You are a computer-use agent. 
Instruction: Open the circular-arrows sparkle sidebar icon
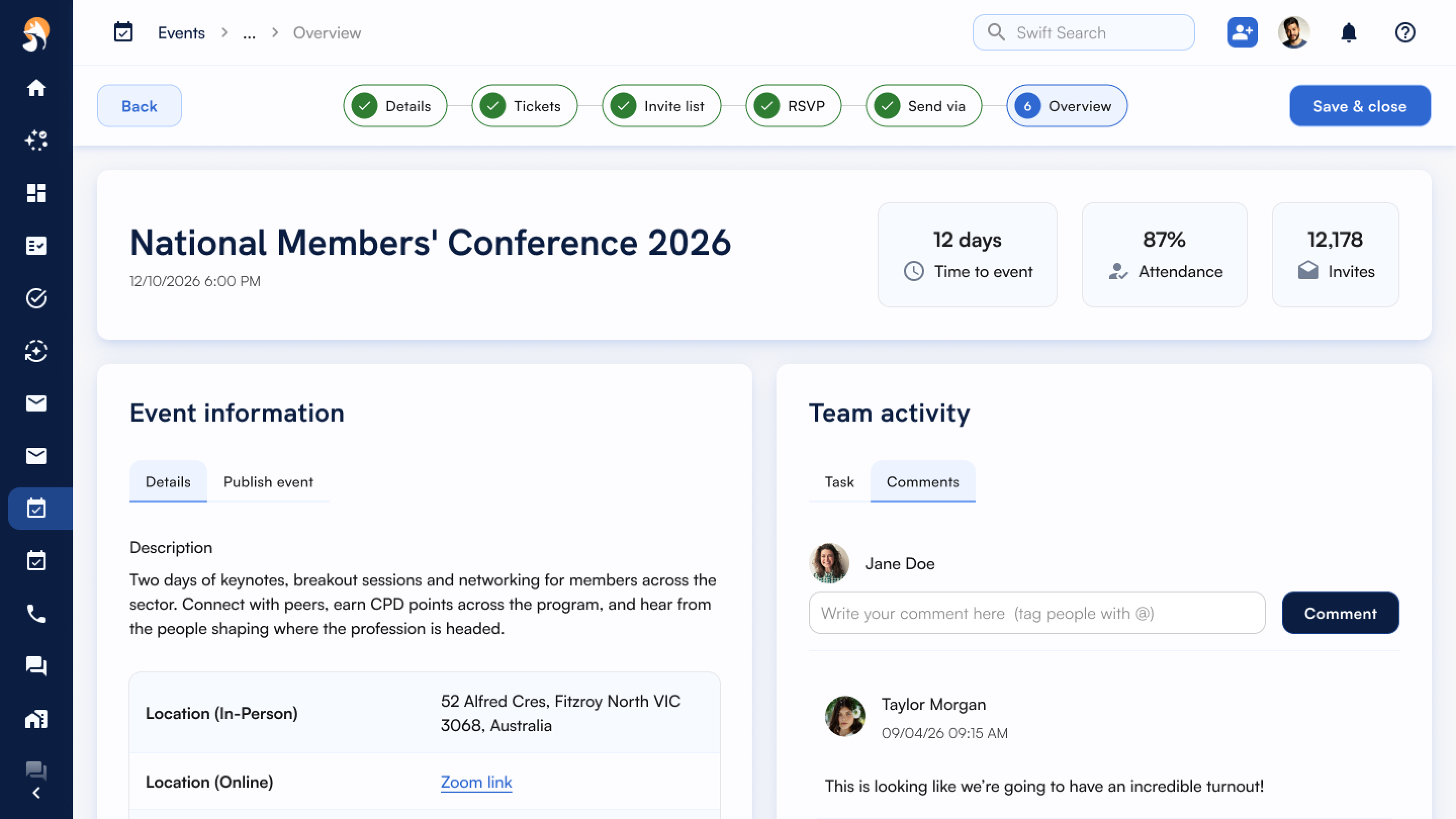point(36,350)
